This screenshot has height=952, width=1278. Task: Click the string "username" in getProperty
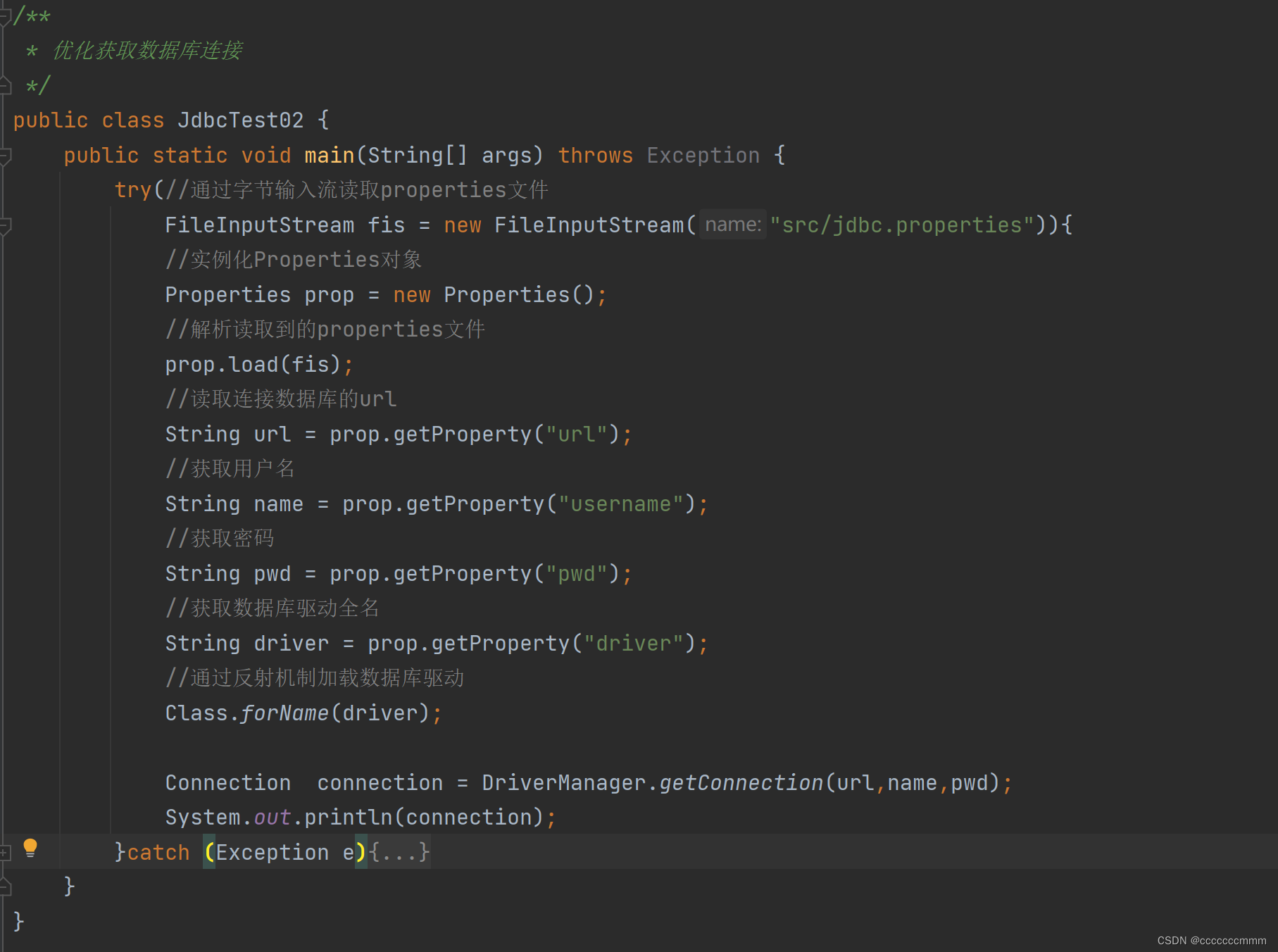[x=621, y=503]
